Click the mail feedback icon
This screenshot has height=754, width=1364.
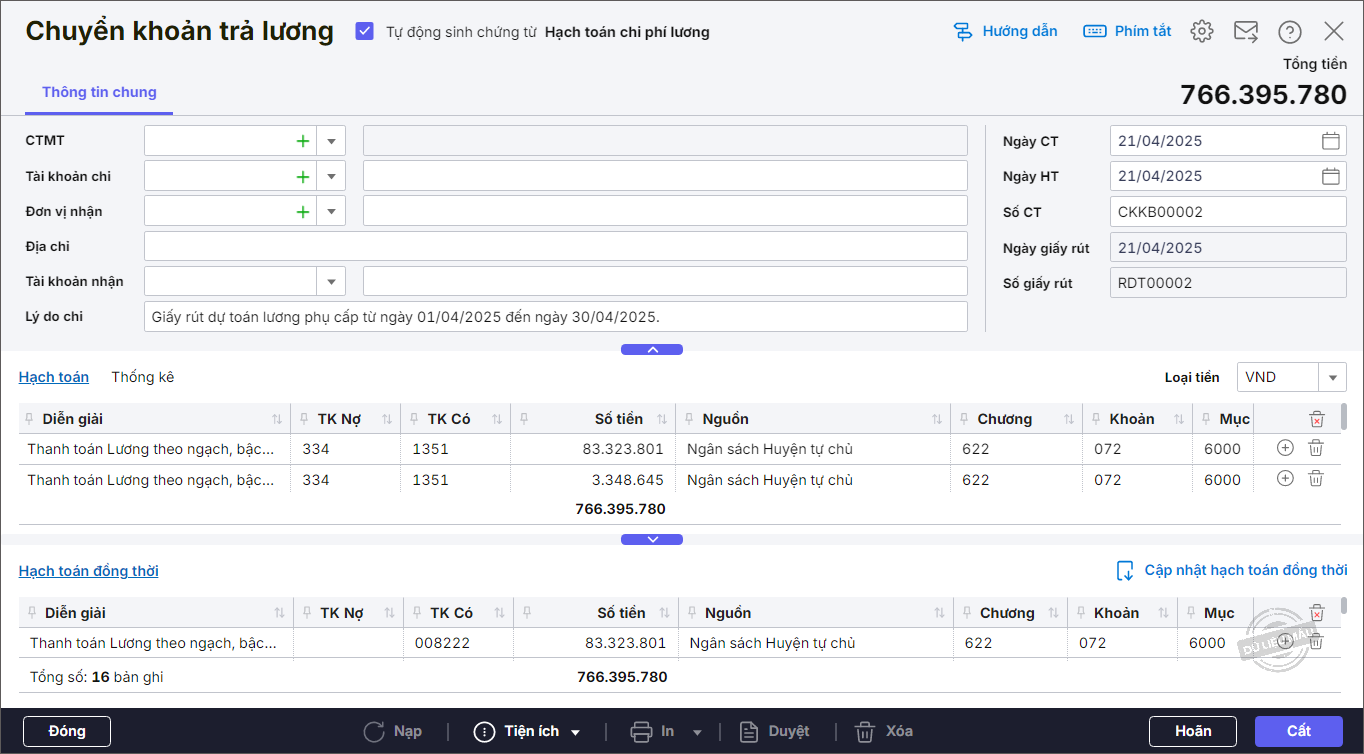click(x=1245, y=32)
